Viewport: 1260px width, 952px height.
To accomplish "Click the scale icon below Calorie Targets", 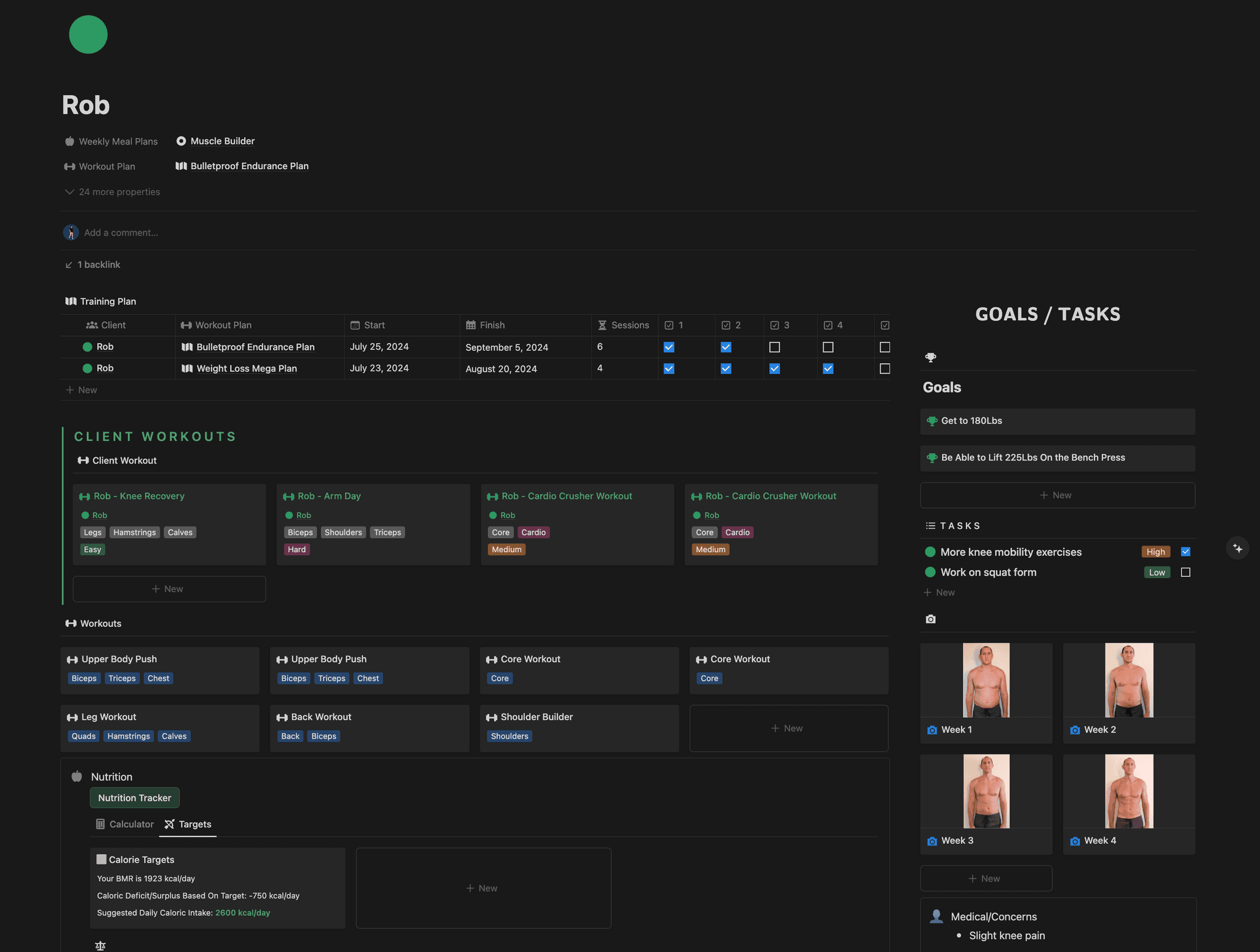I will [x=100, y=945].
